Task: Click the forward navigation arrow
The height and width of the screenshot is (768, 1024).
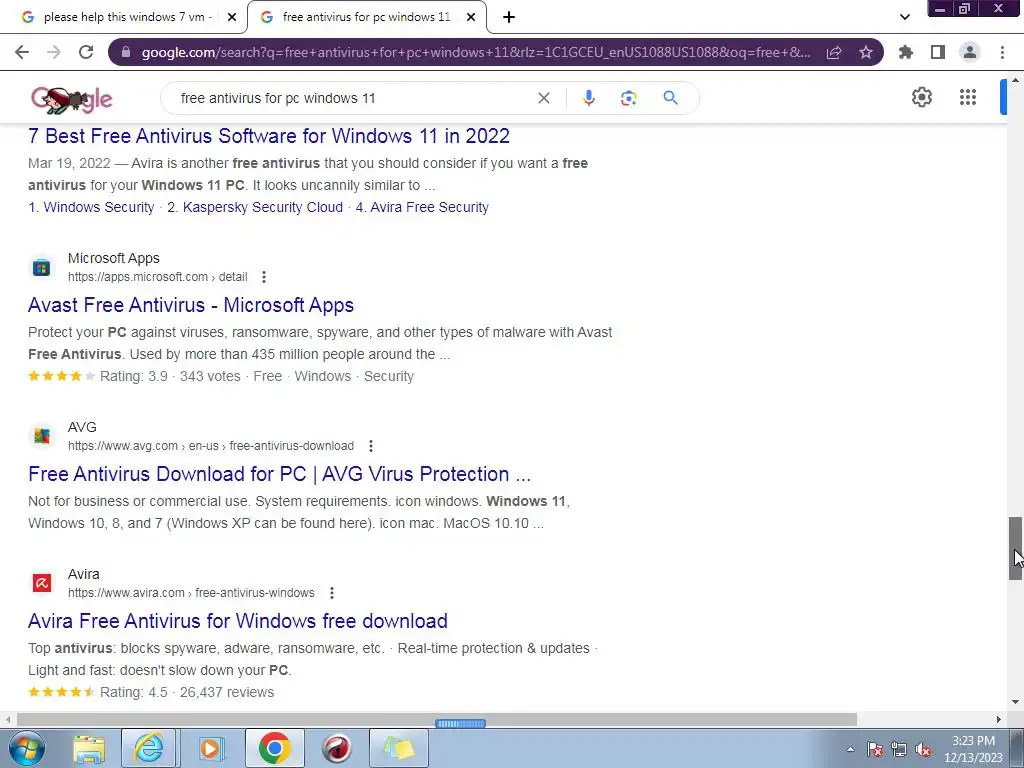Action: point(54,52)
